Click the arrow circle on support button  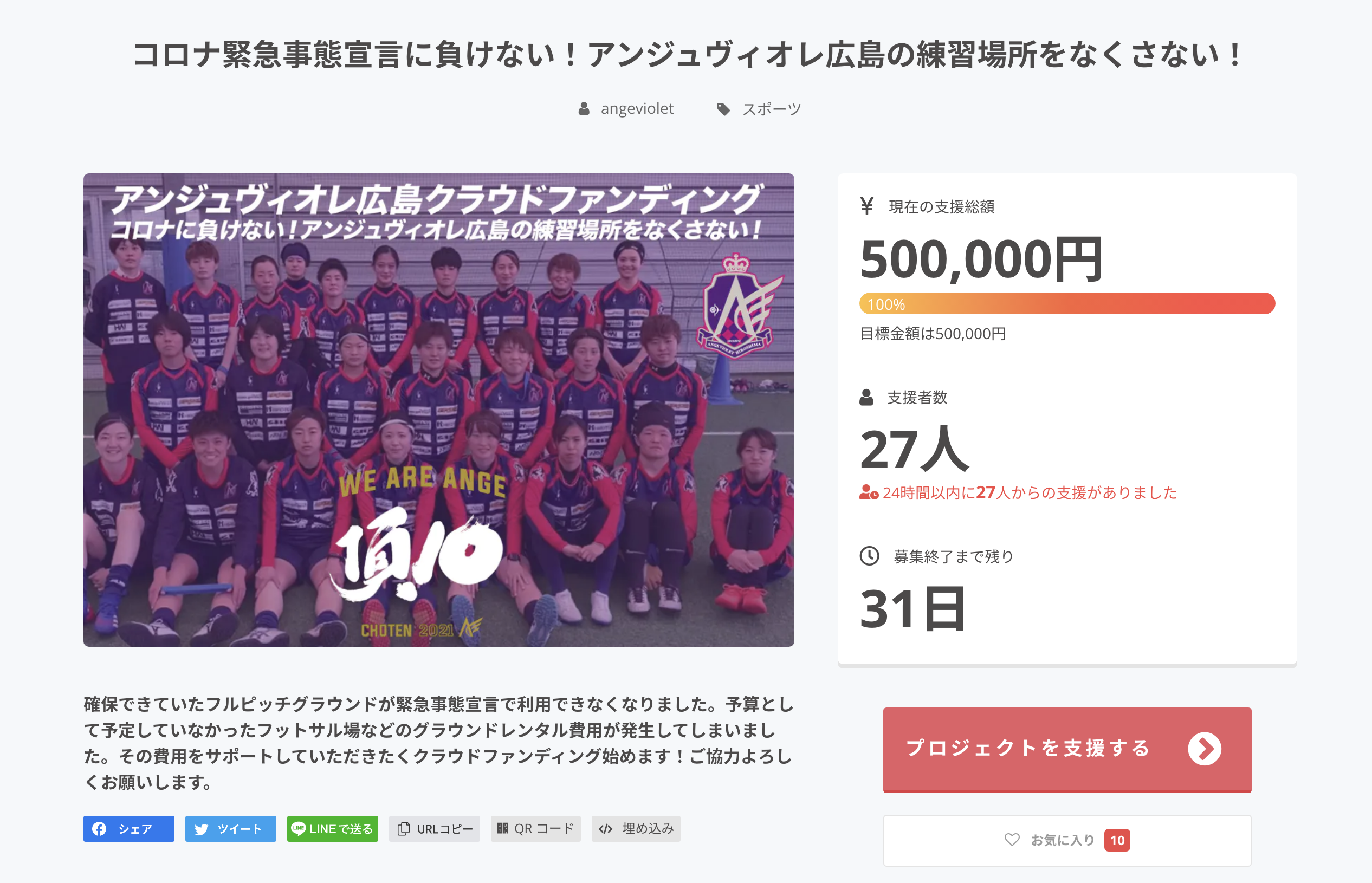[x=1205, y=748]
